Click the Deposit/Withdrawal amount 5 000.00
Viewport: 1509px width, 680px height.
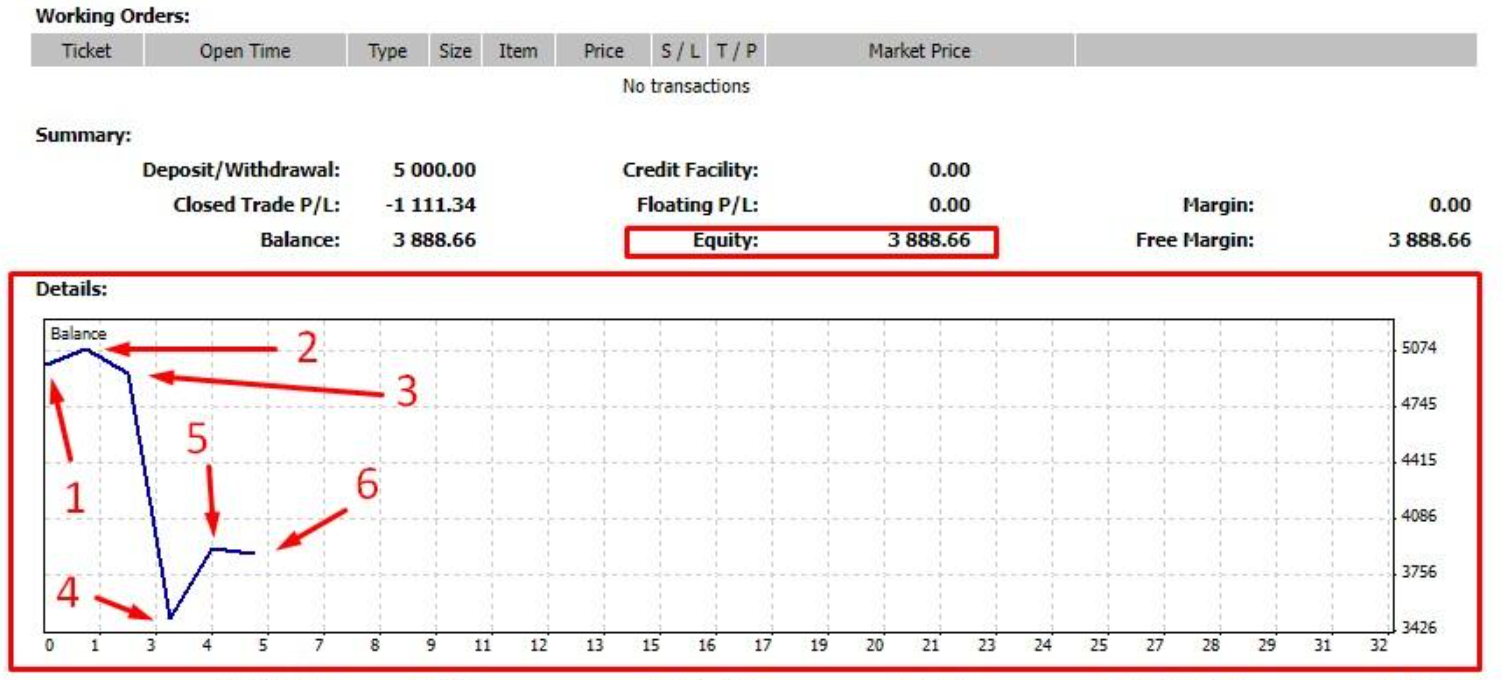(434, 171)
